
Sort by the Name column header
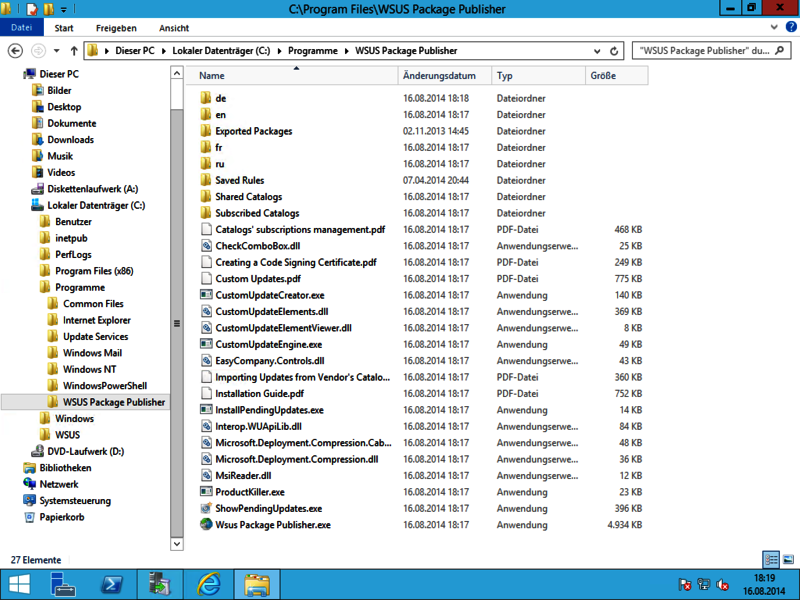[292, 76]
